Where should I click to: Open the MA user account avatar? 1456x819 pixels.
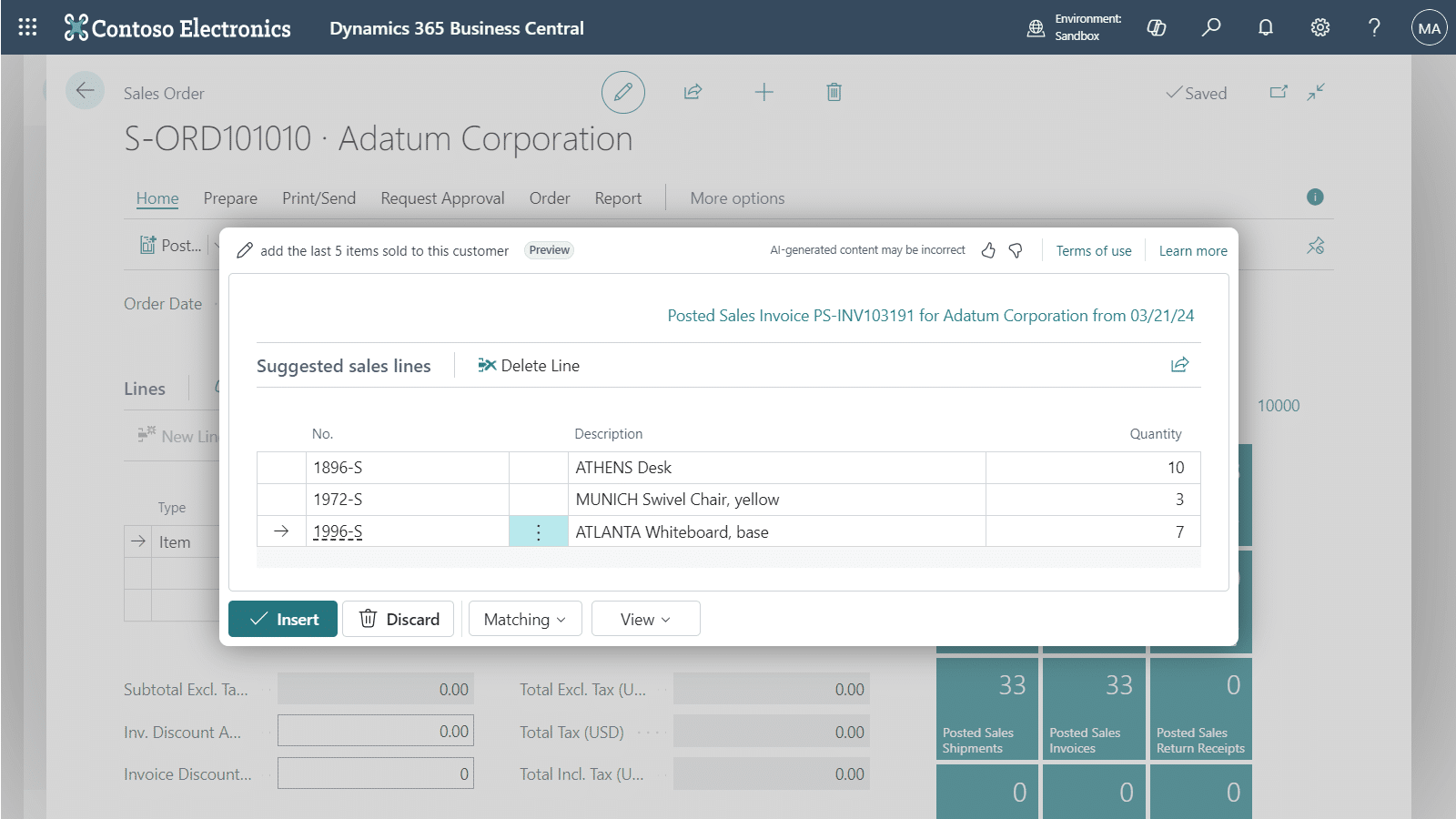(1429, 28)
